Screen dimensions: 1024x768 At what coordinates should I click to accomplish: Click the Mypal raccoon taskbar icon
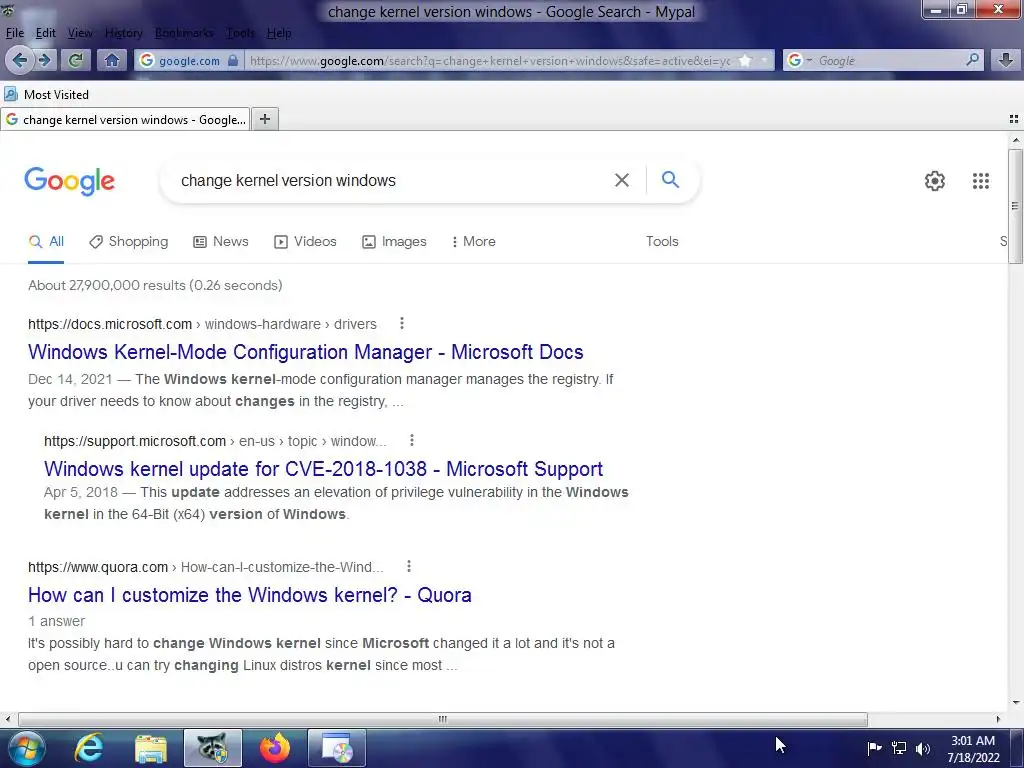213,748
